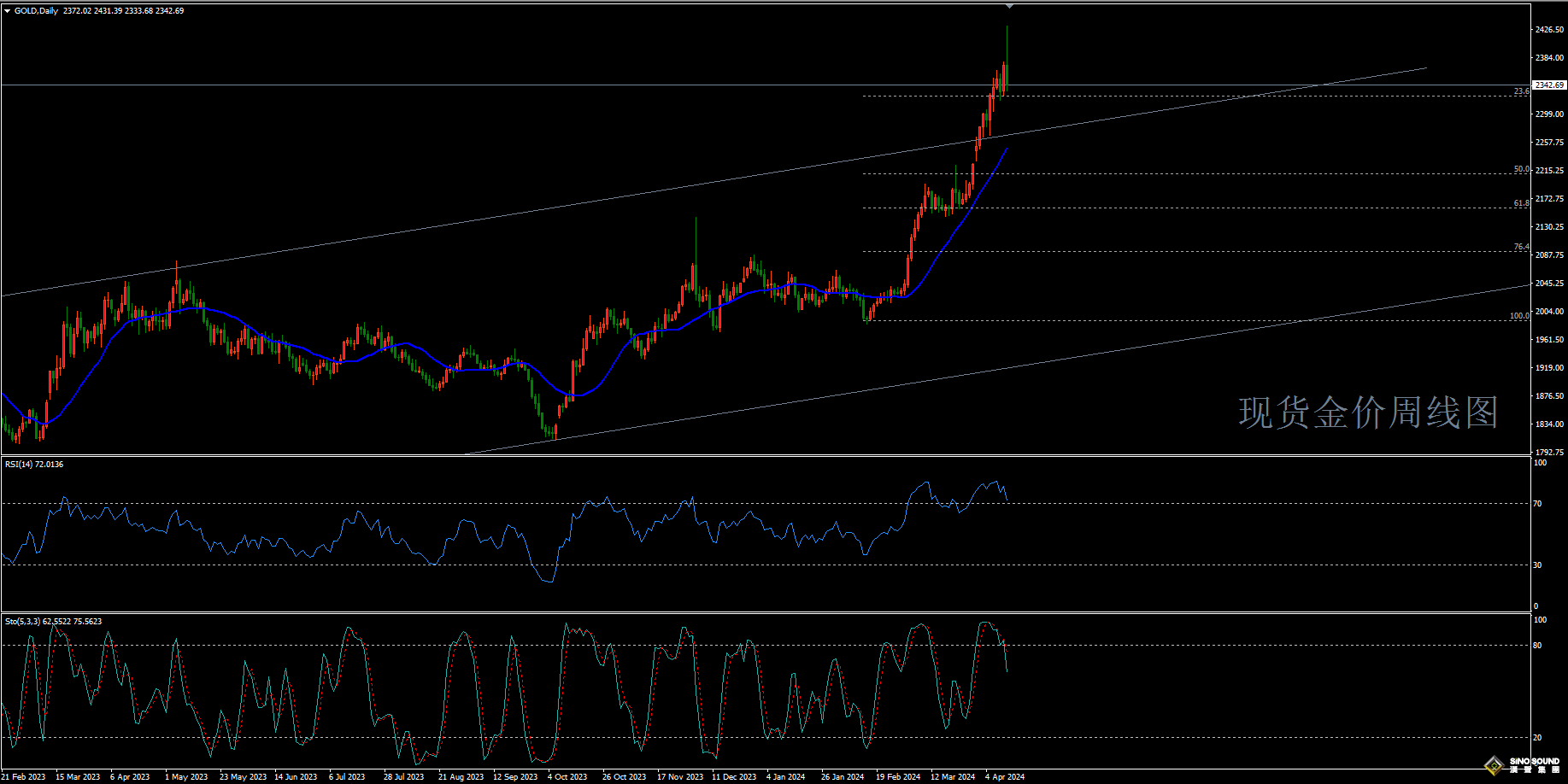Click the 4 Oct 2023 date on time axis
1568x784 pixels.
click(567, 777)
